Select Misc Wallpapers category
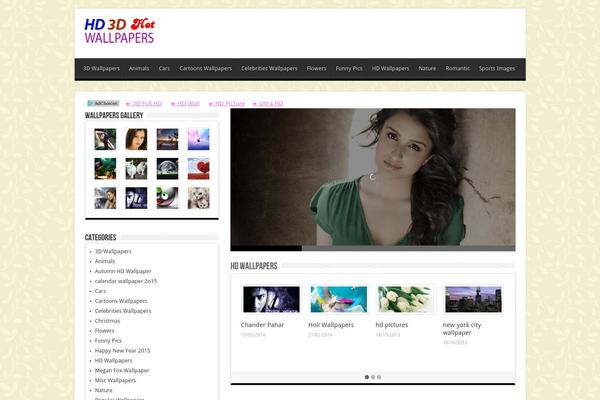The image size is (600, 400). point(115,380)
